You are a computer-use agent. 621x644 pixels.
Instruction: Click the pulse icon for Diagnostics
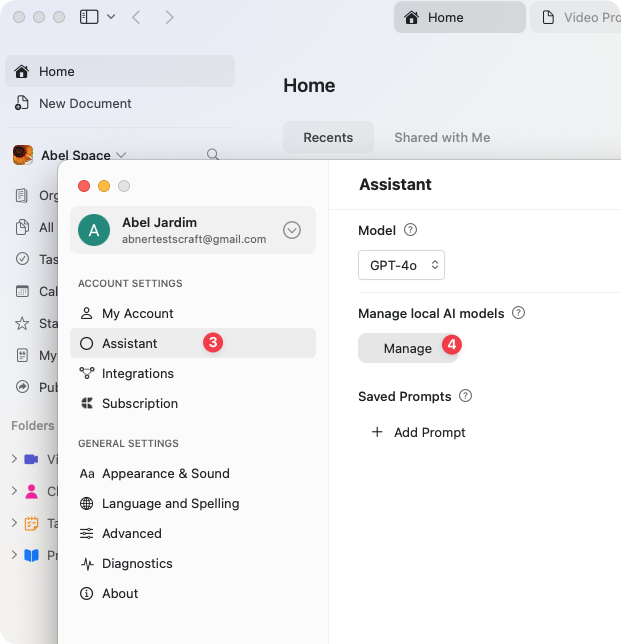click(x=87, y=564)
